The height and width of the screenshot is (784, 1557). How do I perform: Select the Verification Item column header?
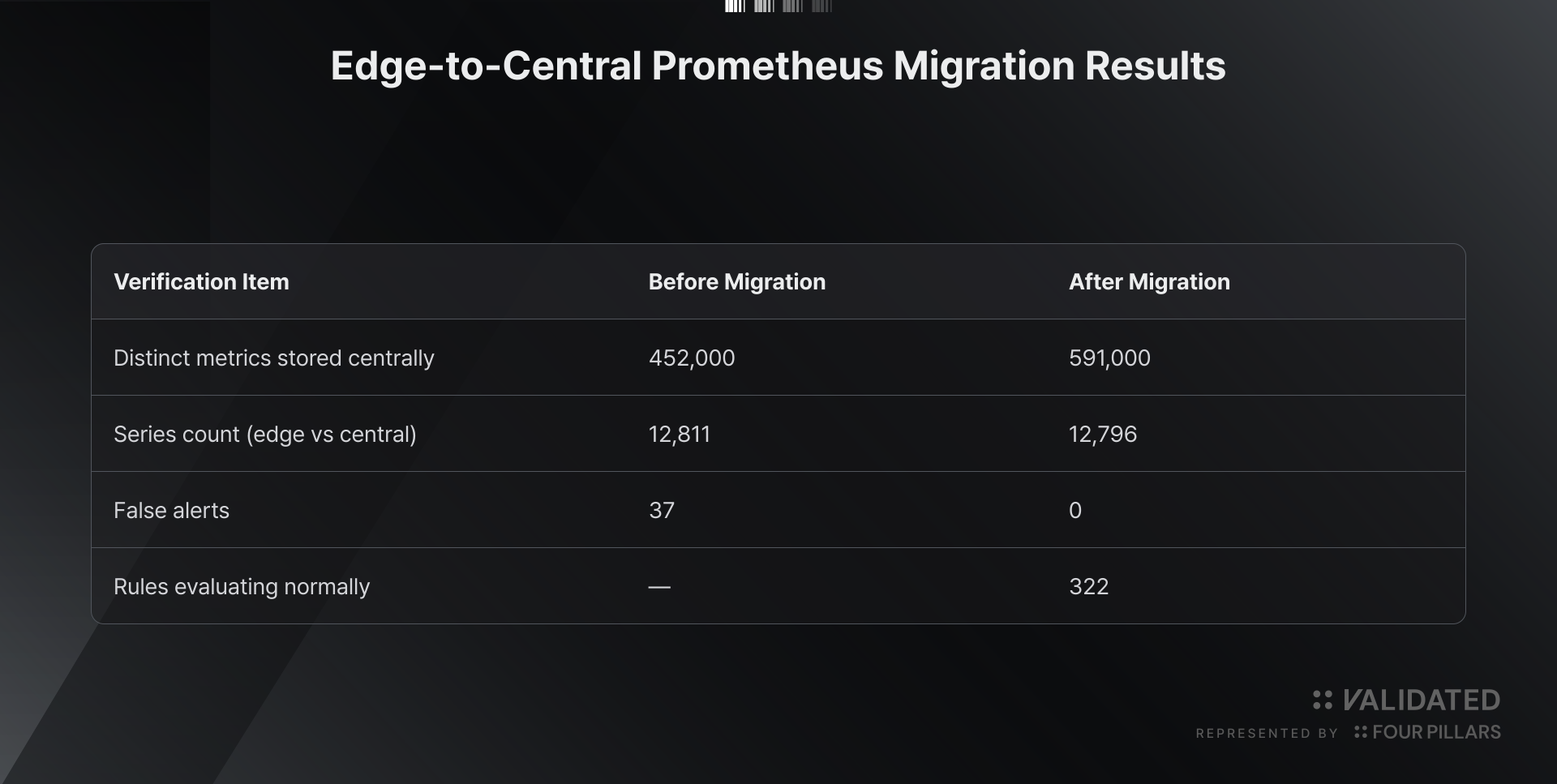point(201,281)
